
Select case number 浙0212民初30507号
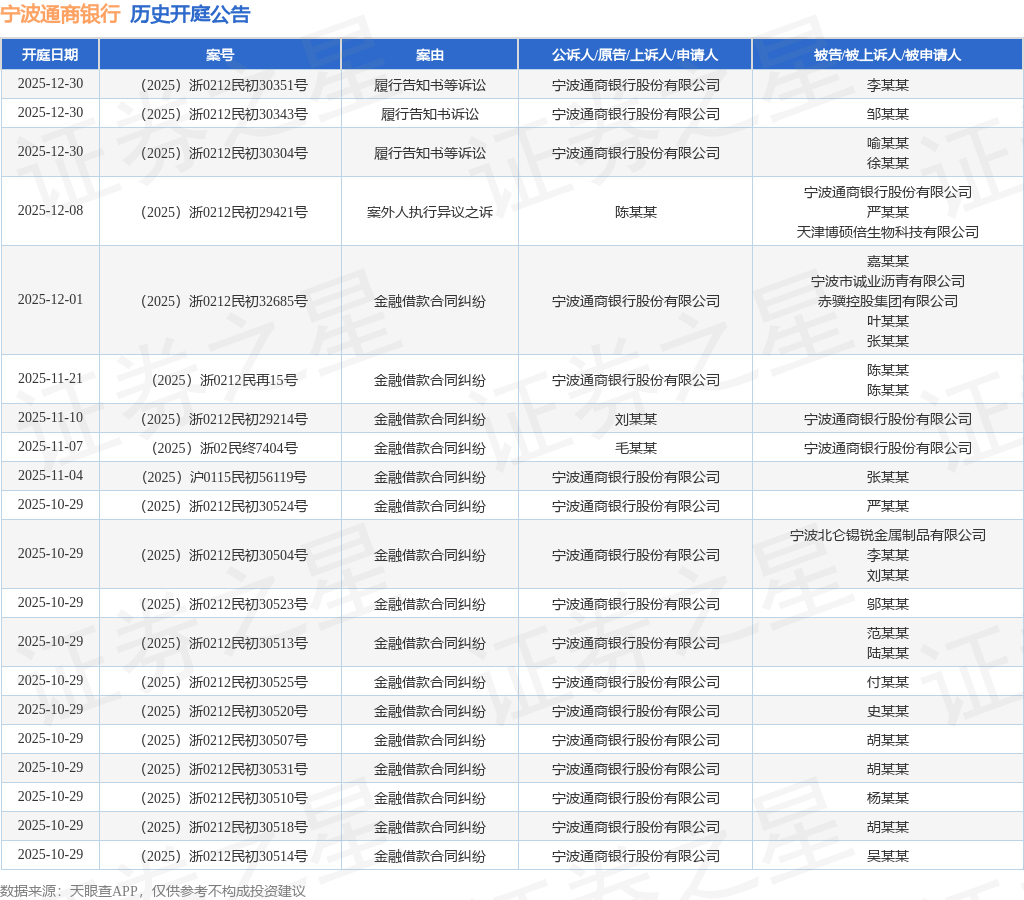click(224, 740)
